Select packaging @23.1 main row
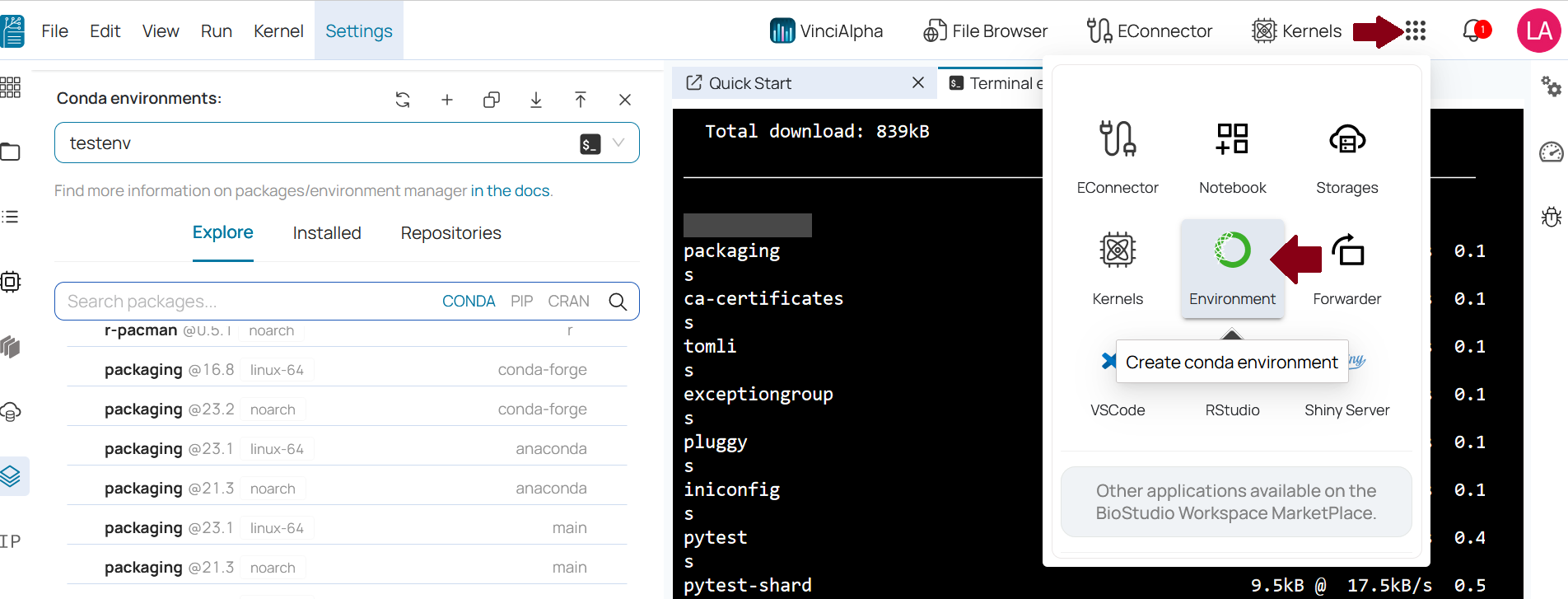Image resolution: width=1568 pixels, height=599 pixels. 347,528
